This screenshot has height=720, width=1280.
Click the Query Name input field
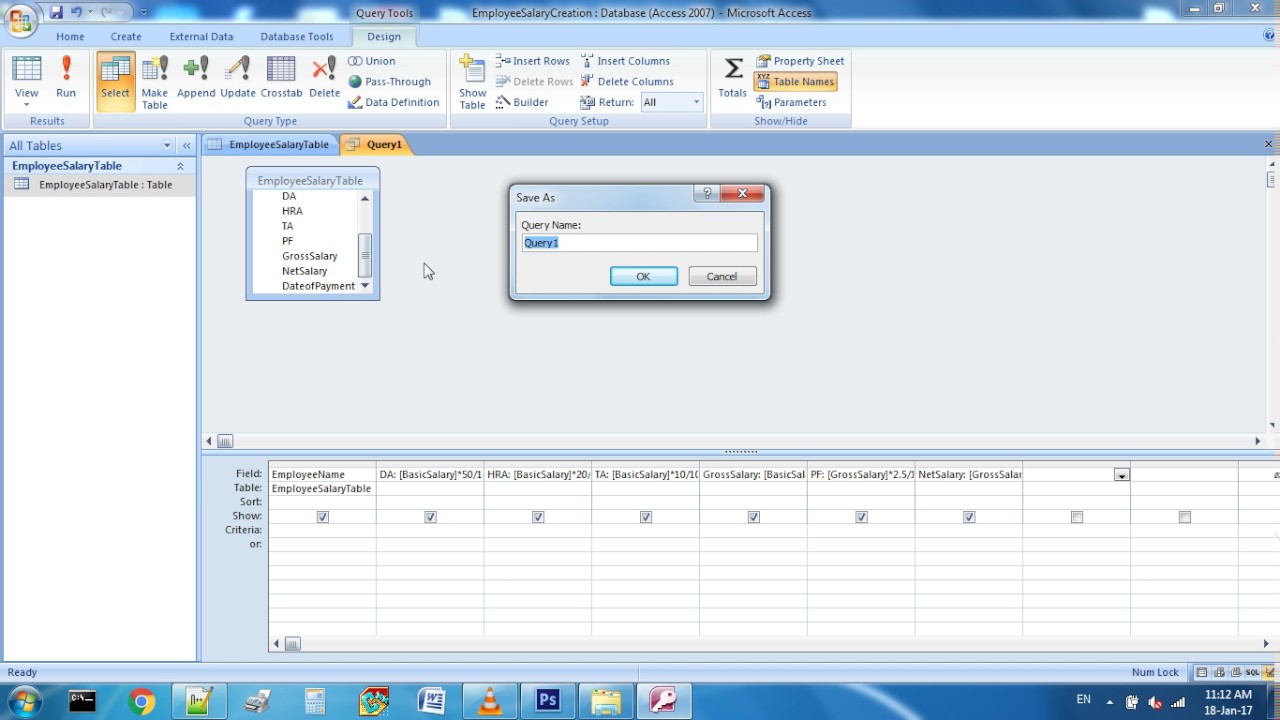(x=640, y=243)
